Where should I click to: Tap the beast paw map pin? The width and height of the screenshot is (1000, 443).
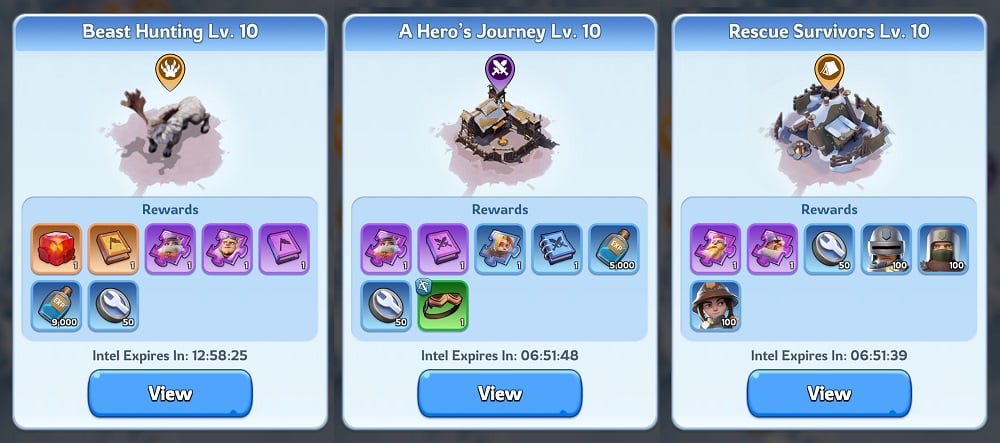170,71
